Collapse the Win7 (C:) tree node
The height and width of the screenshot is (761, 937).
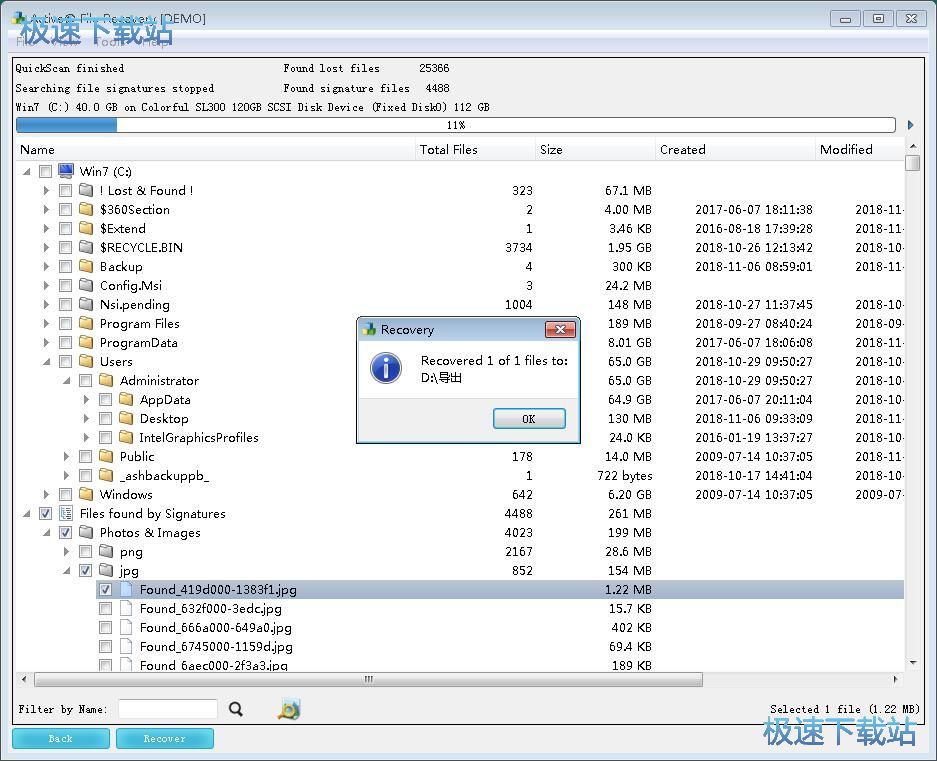tap(26, 172)
